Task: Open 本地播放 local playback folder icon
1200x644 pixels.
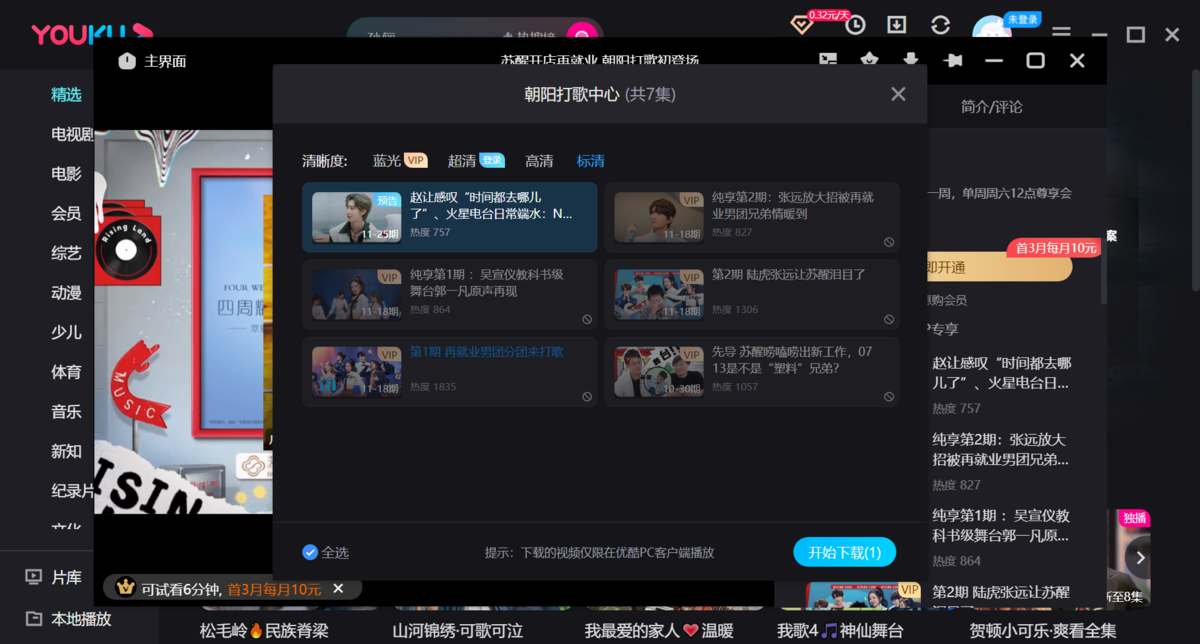Action: tap(34, 619)
